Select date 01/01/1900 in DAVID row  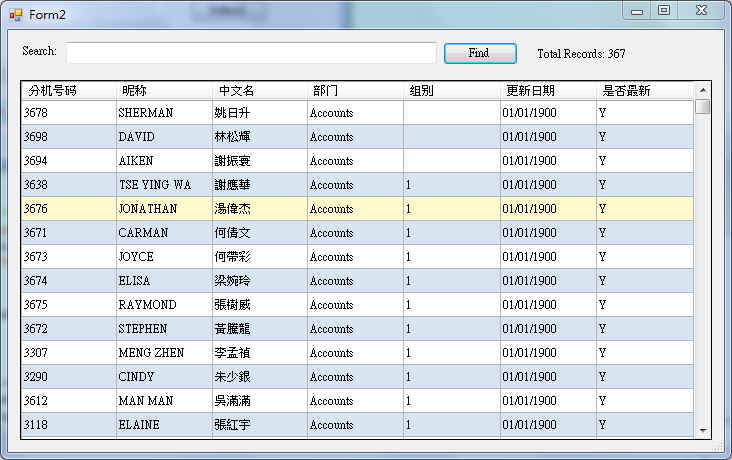548,137
